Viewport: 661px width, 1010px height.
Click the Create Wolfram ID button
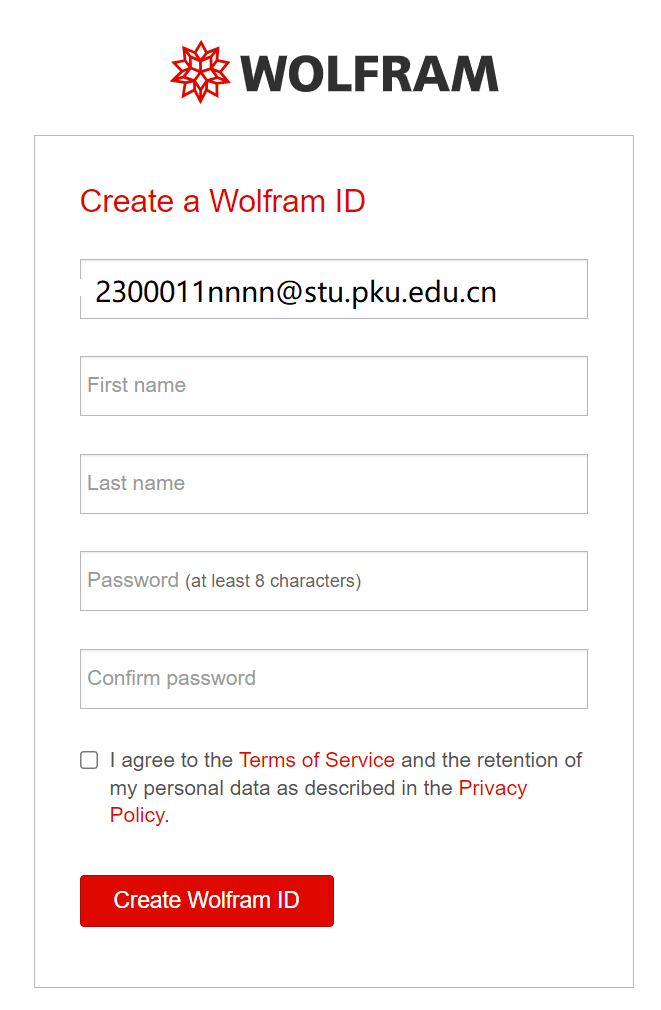(x=207, y=900)
